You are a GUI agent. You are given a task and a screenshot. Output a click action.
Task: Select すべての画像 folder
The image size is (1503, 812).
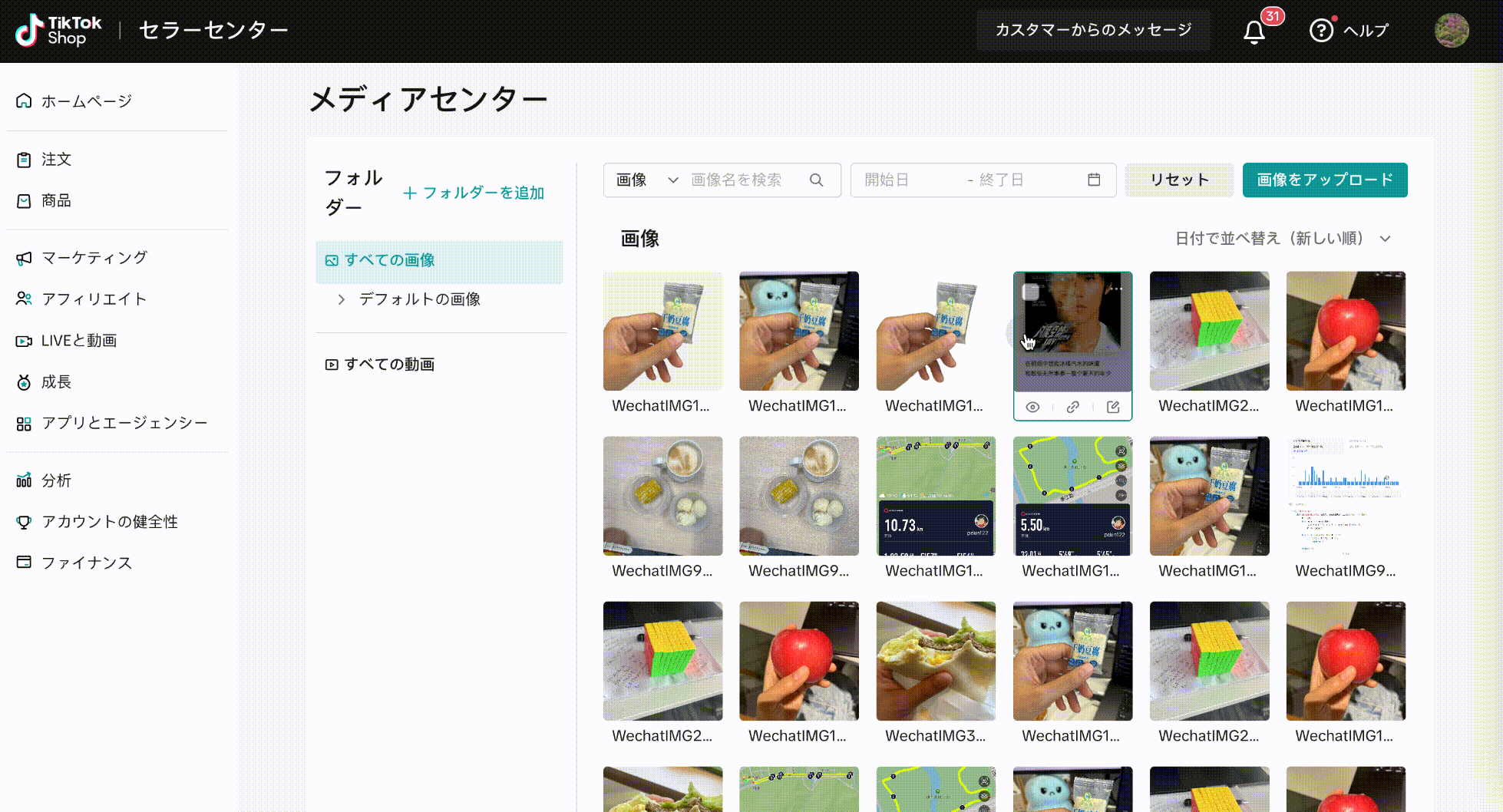pyautogui.click(x=439, y=261)
